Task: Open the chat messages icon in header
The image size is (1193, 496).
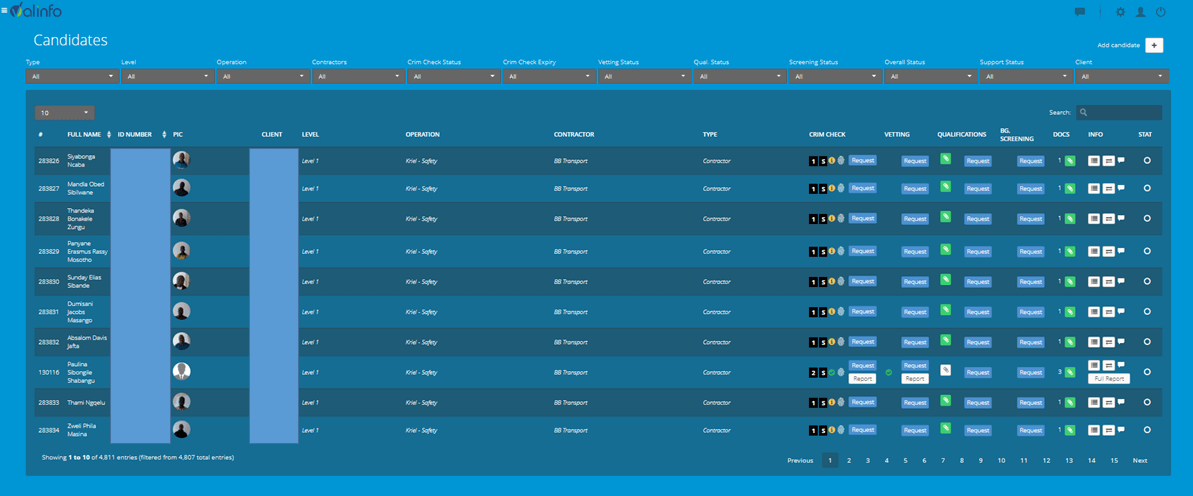Action: pyautogui.click(x=1080, y=12)
